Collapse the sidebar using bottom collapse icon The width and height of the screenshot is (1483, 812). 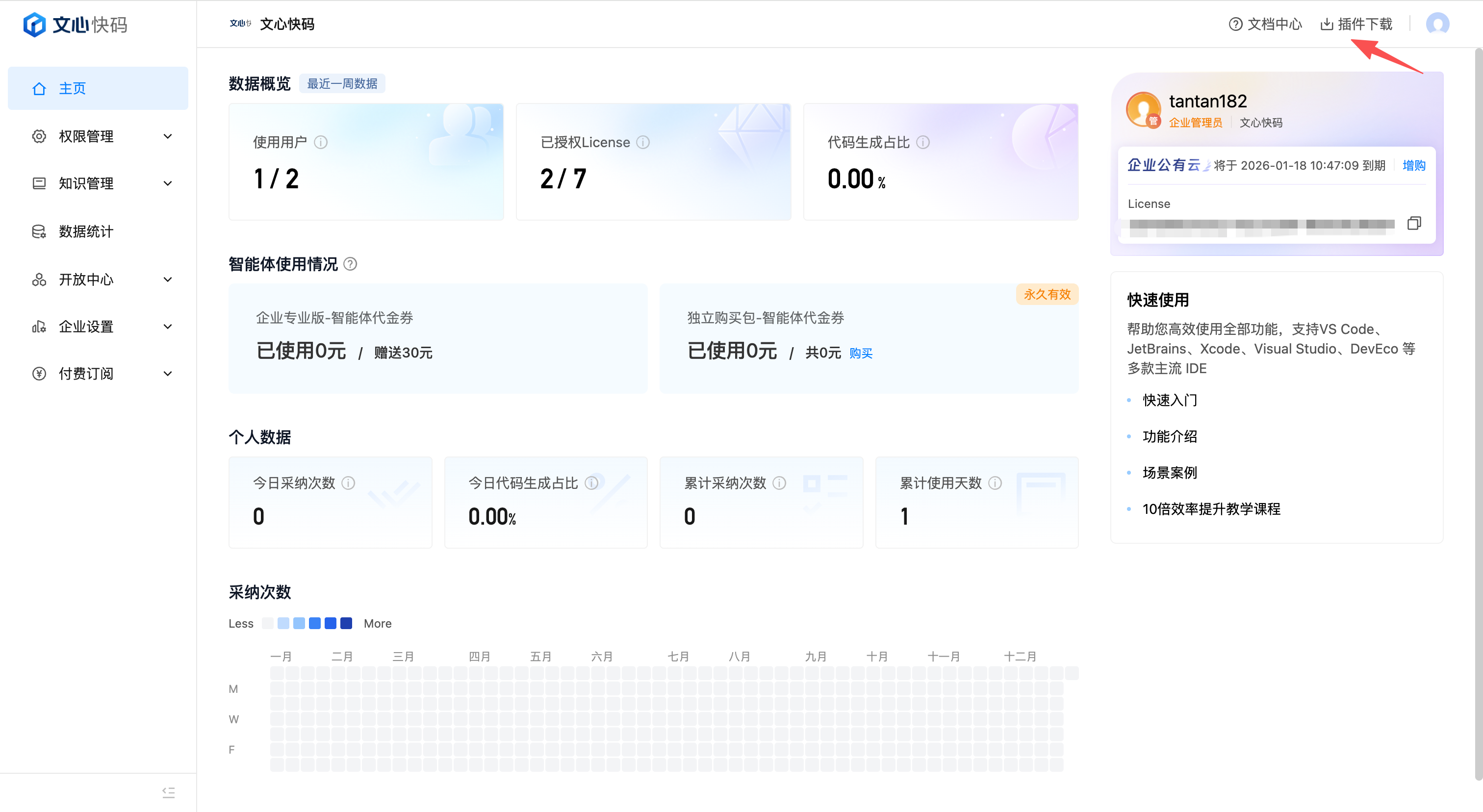click(x=168, y=792)
